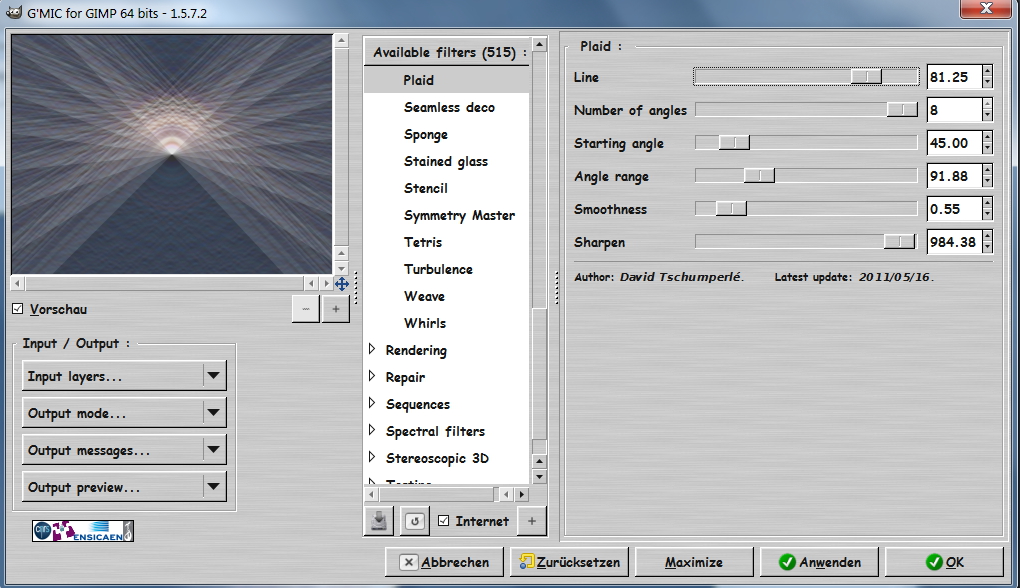1020x588 pixels.
Task: Click the green checkmark OK button
Action: tap(943, 562)
